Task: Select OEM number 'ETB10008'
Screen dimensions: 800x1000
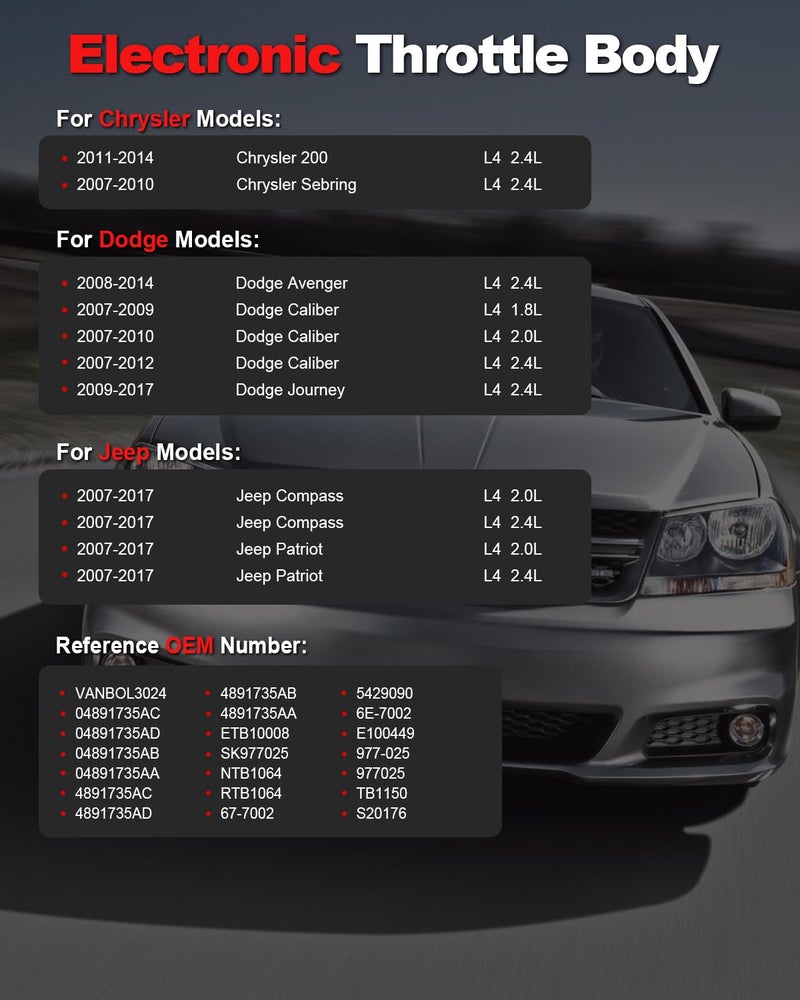Action: pos(255,733)
